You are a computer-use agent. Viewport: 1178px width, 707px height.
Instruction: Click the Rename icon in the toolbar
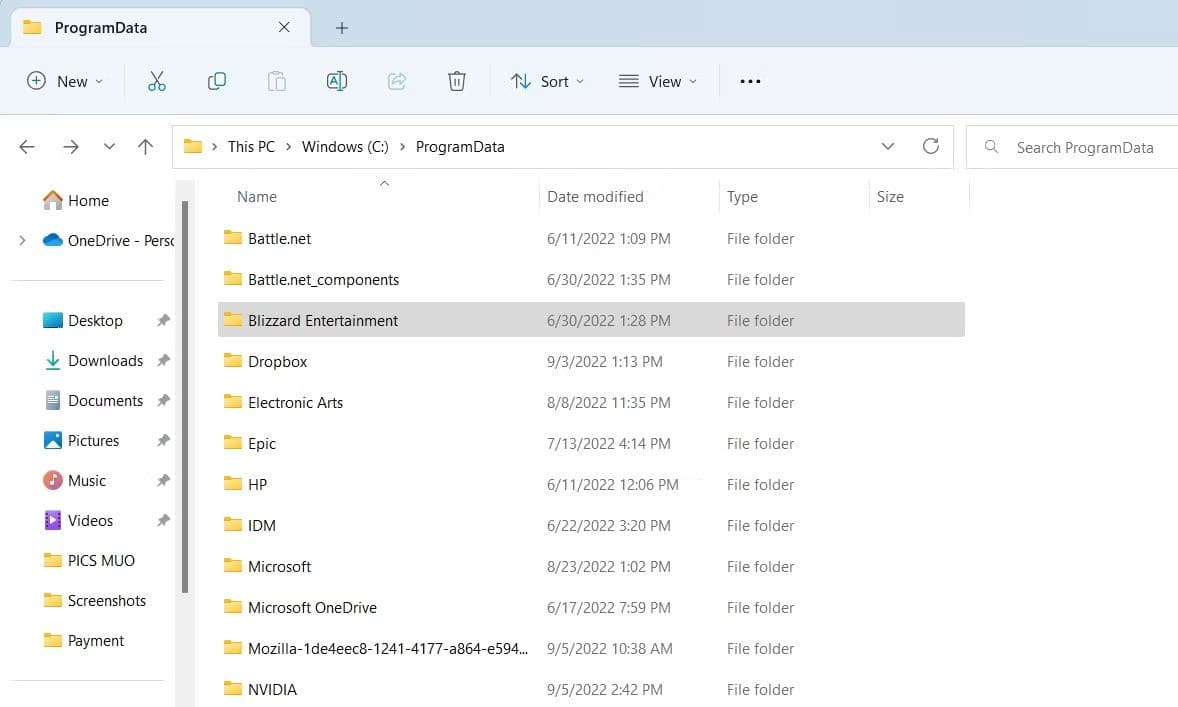[x=336, y=81]
